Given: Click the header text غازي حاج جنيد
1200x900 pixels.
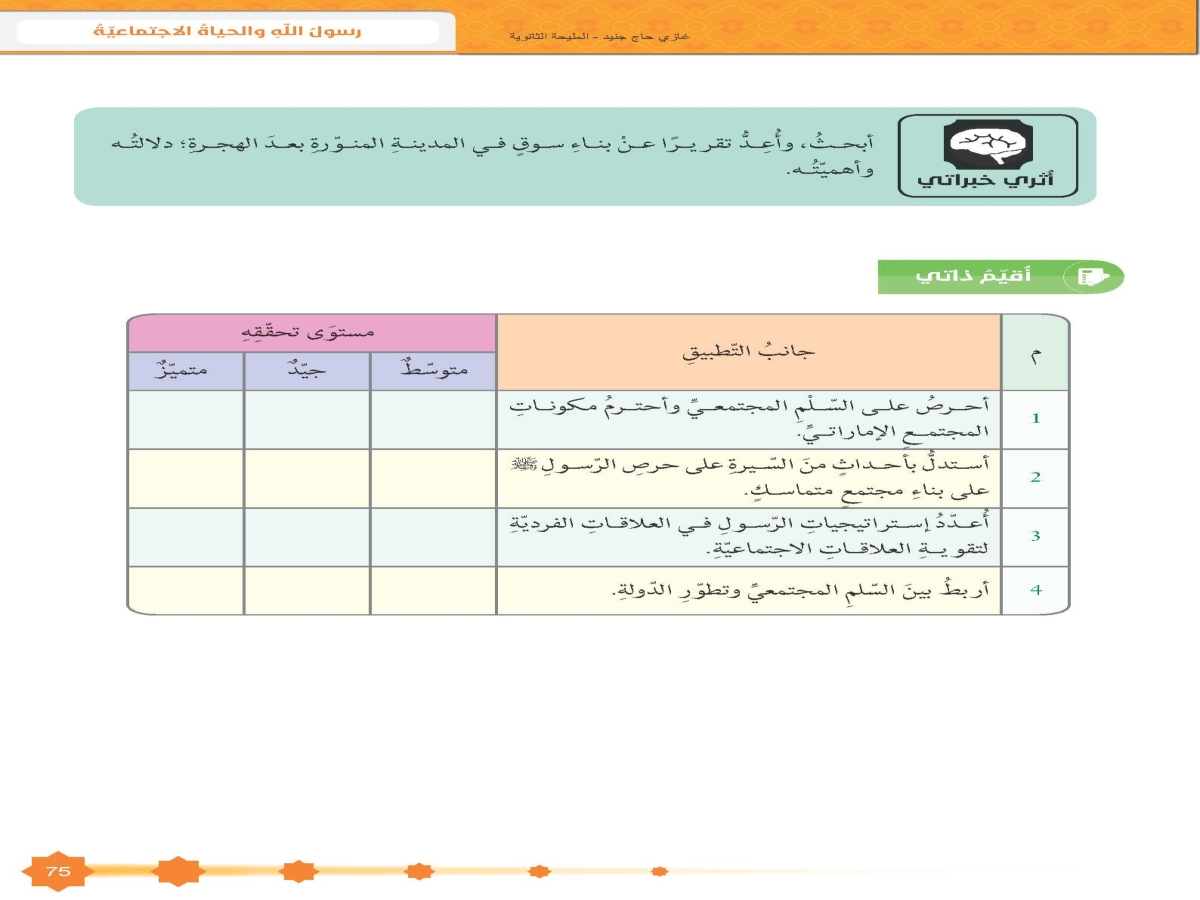Looking at the screenshot, I should 655,38.
